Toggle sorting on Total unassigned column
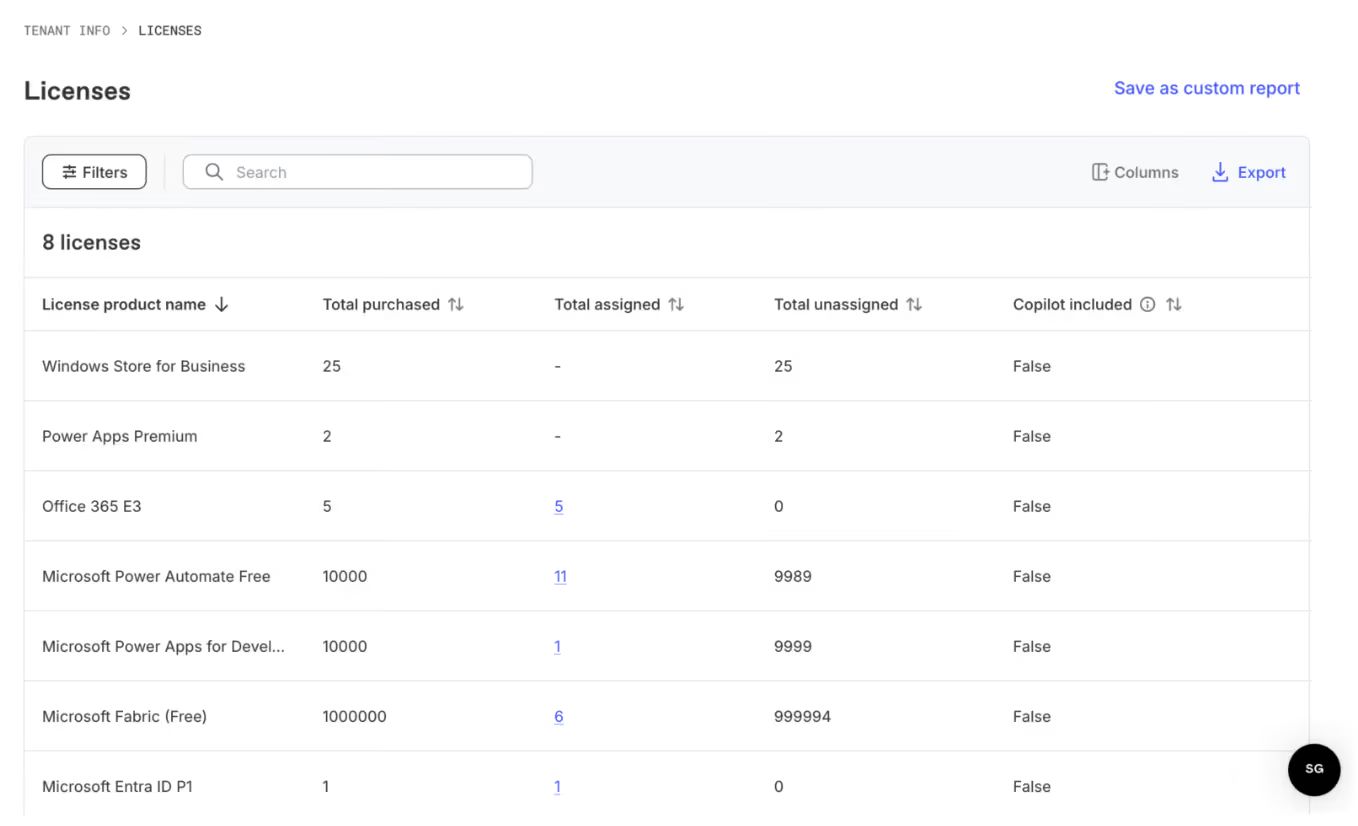 coord(913,304)
